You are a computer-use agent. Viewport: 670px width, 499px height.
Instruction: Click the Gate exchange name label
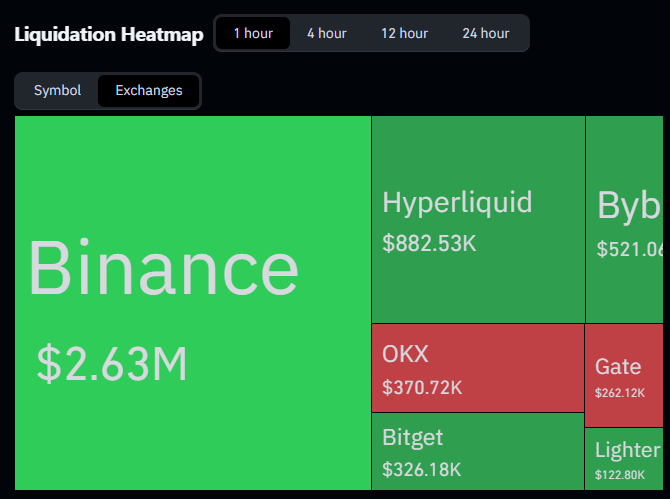click(618, 367)
